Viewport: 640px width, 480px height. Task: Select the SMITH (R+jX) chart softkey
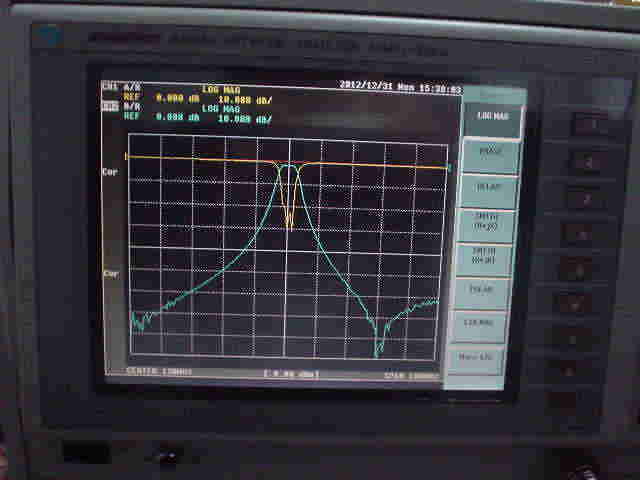485,221
